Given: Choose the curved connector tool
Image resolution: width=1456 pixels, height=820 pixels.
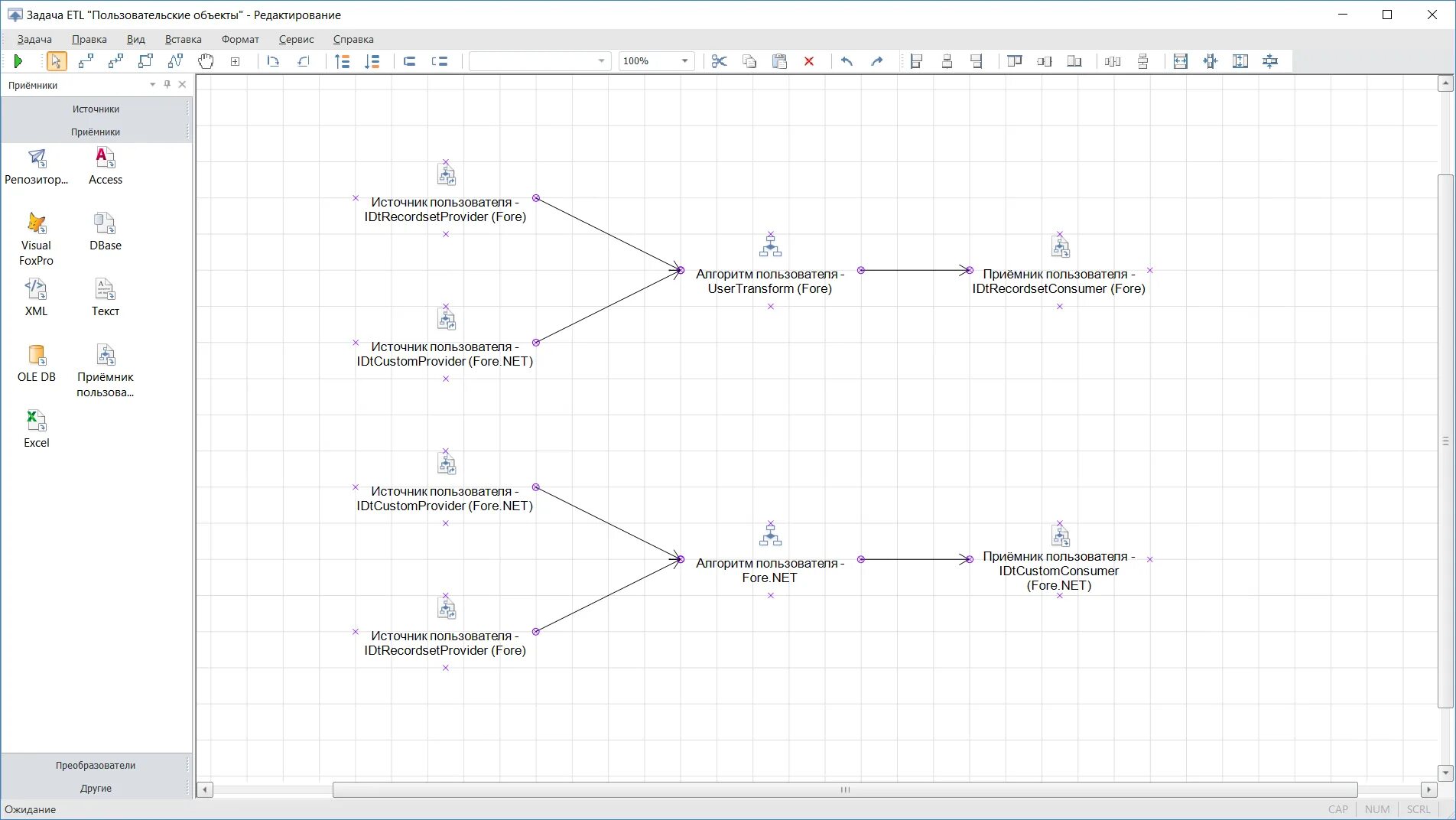Looking at the screenshot, I should [x=175, y=61].
